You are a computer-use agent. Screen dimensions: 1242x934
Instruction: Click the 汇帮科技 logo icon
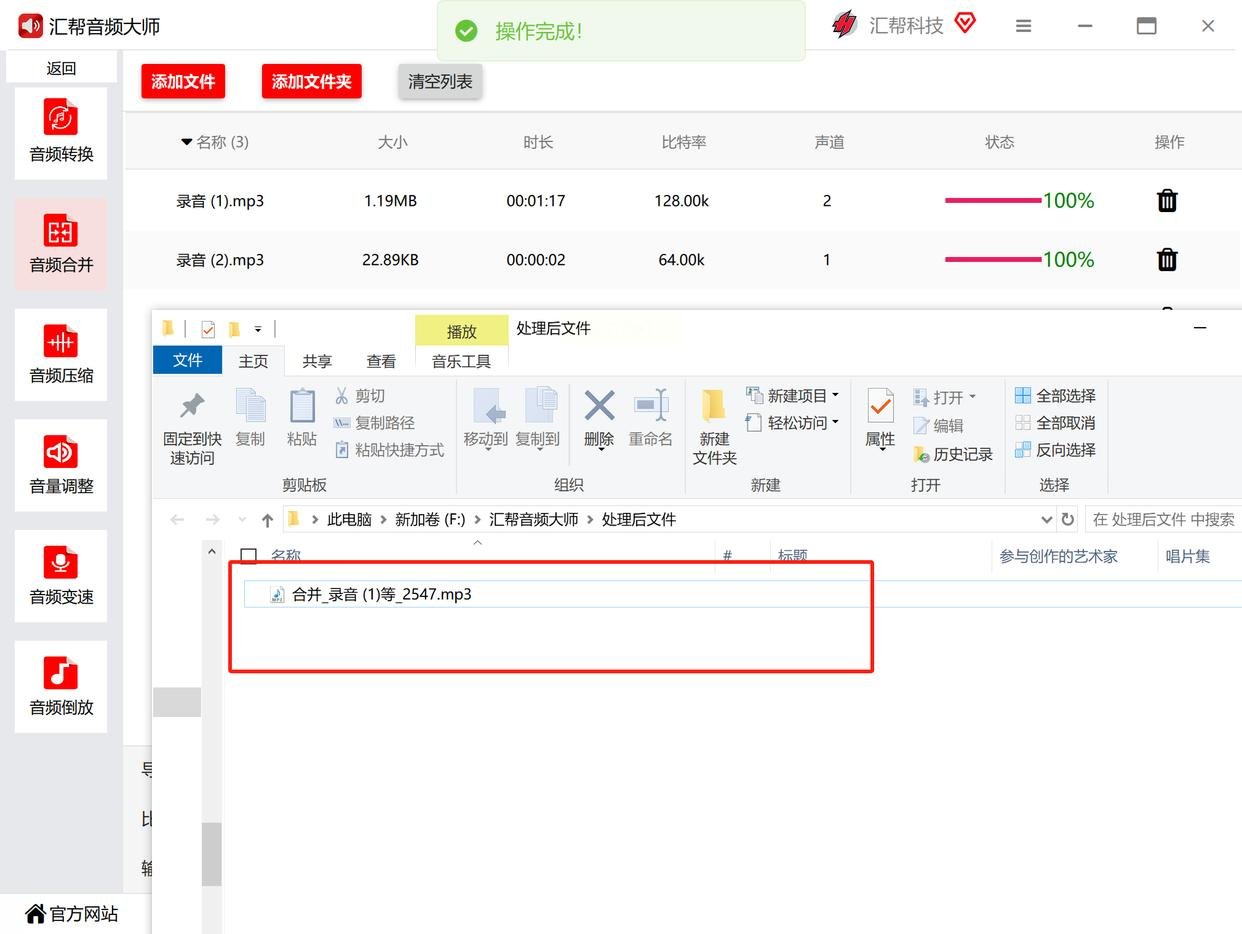click(x=845, y=25)
